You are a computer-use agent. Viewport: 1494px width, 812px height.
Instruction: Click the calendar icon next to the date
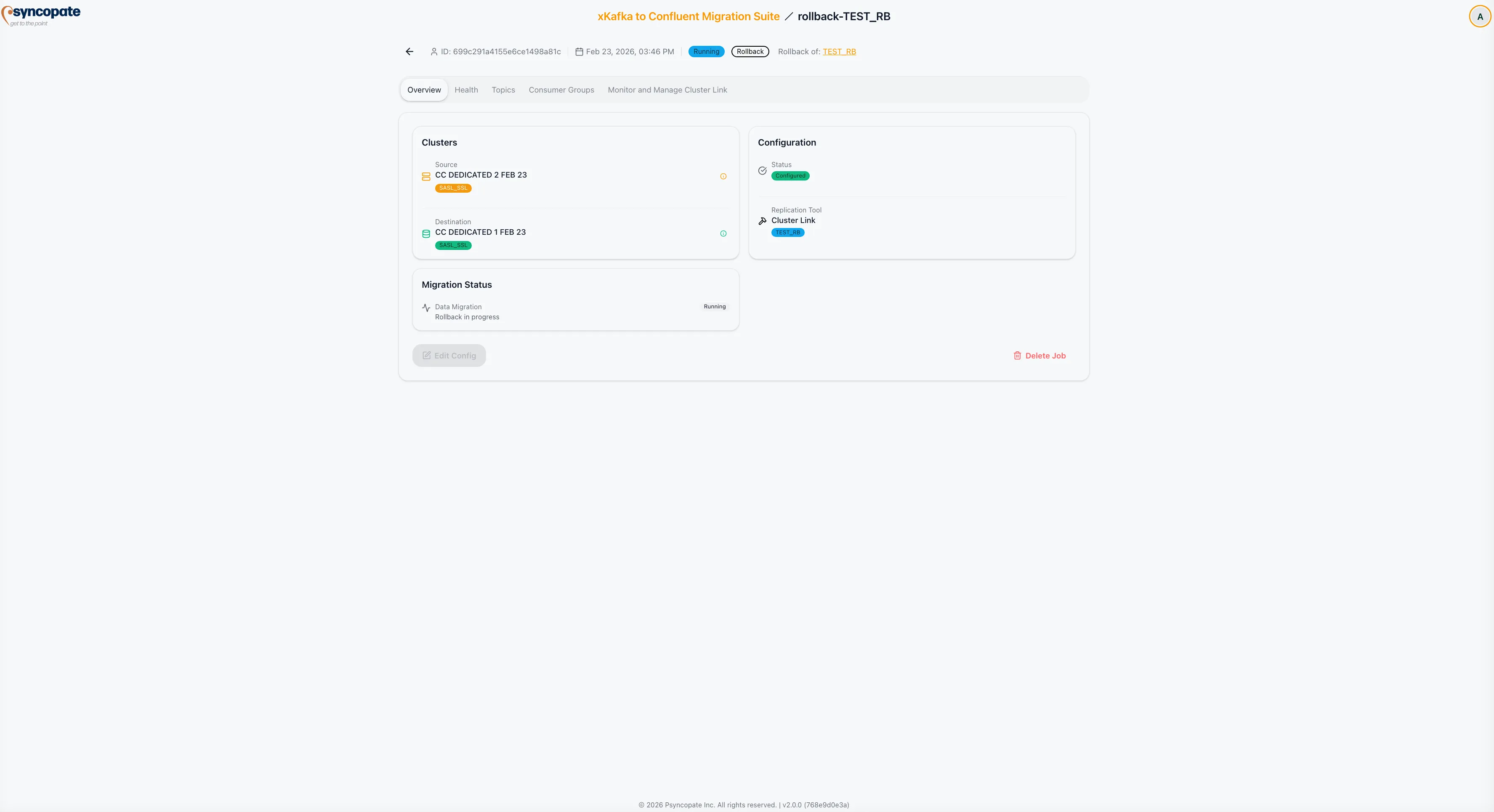click(580, 51)
